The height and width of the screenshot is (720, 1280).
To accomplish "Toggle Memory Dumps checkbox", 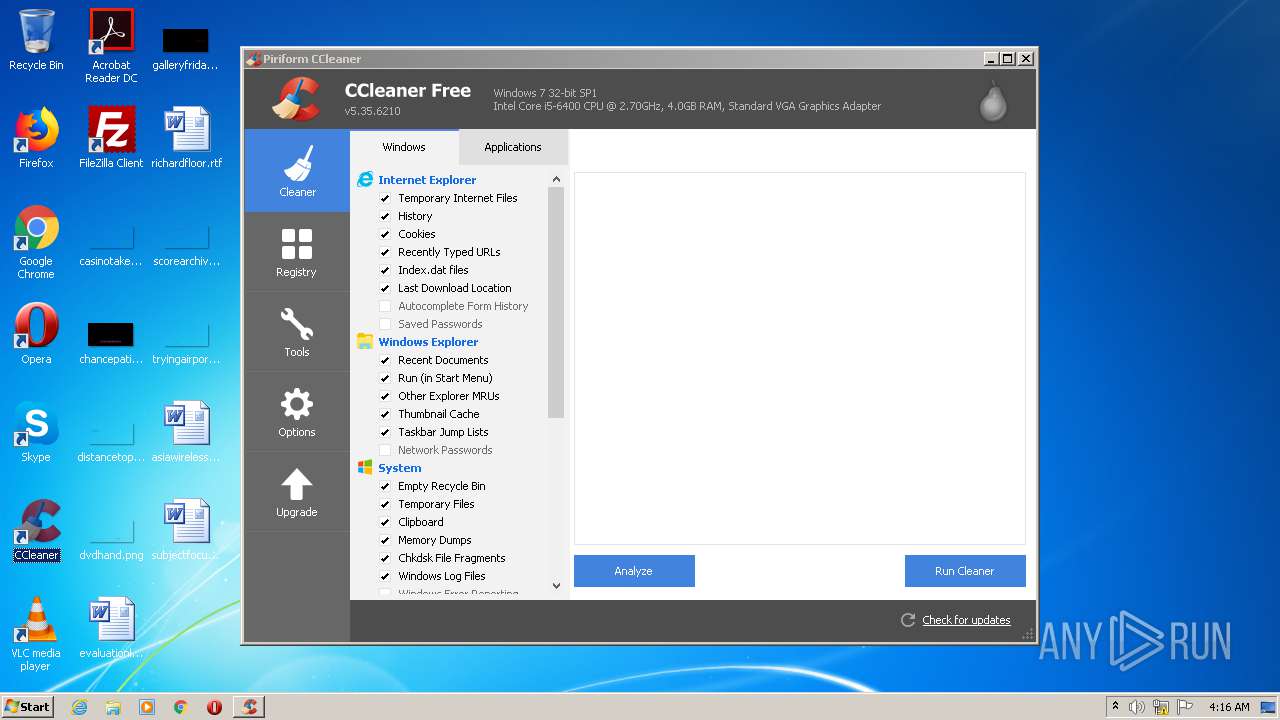I will (x=385, y=540).
